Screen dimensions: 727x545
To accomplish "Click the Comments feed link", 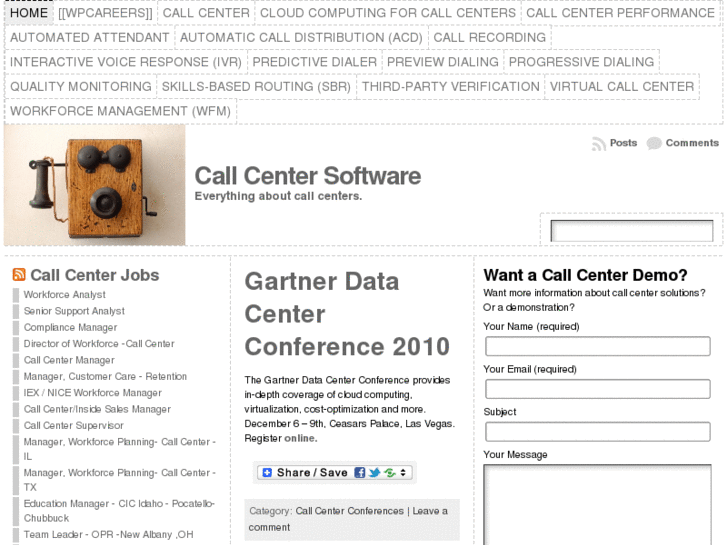I will click(x=692, y=143).
